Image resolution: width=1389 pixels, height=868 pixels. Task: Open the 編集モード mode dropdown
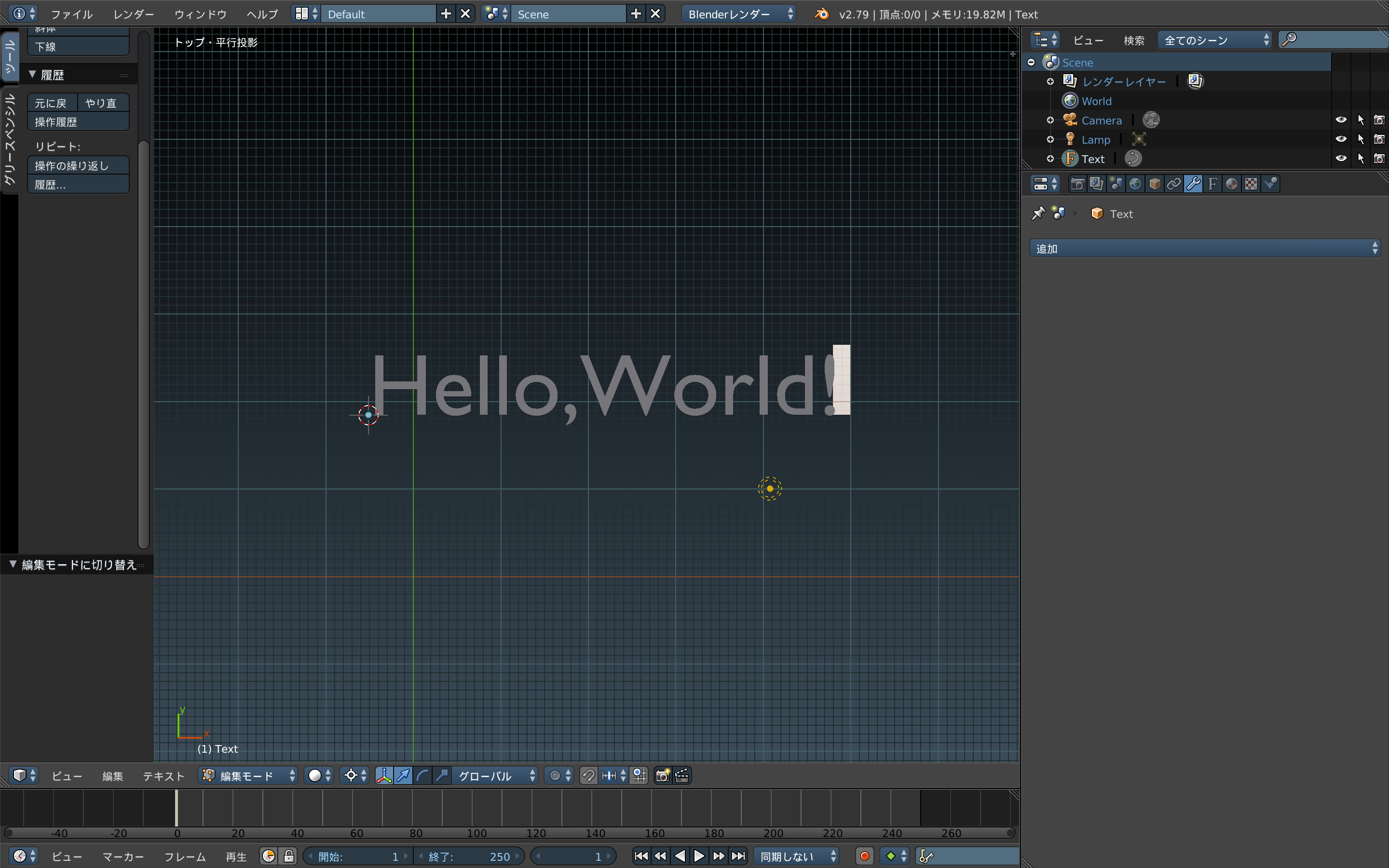click(248, 775)
